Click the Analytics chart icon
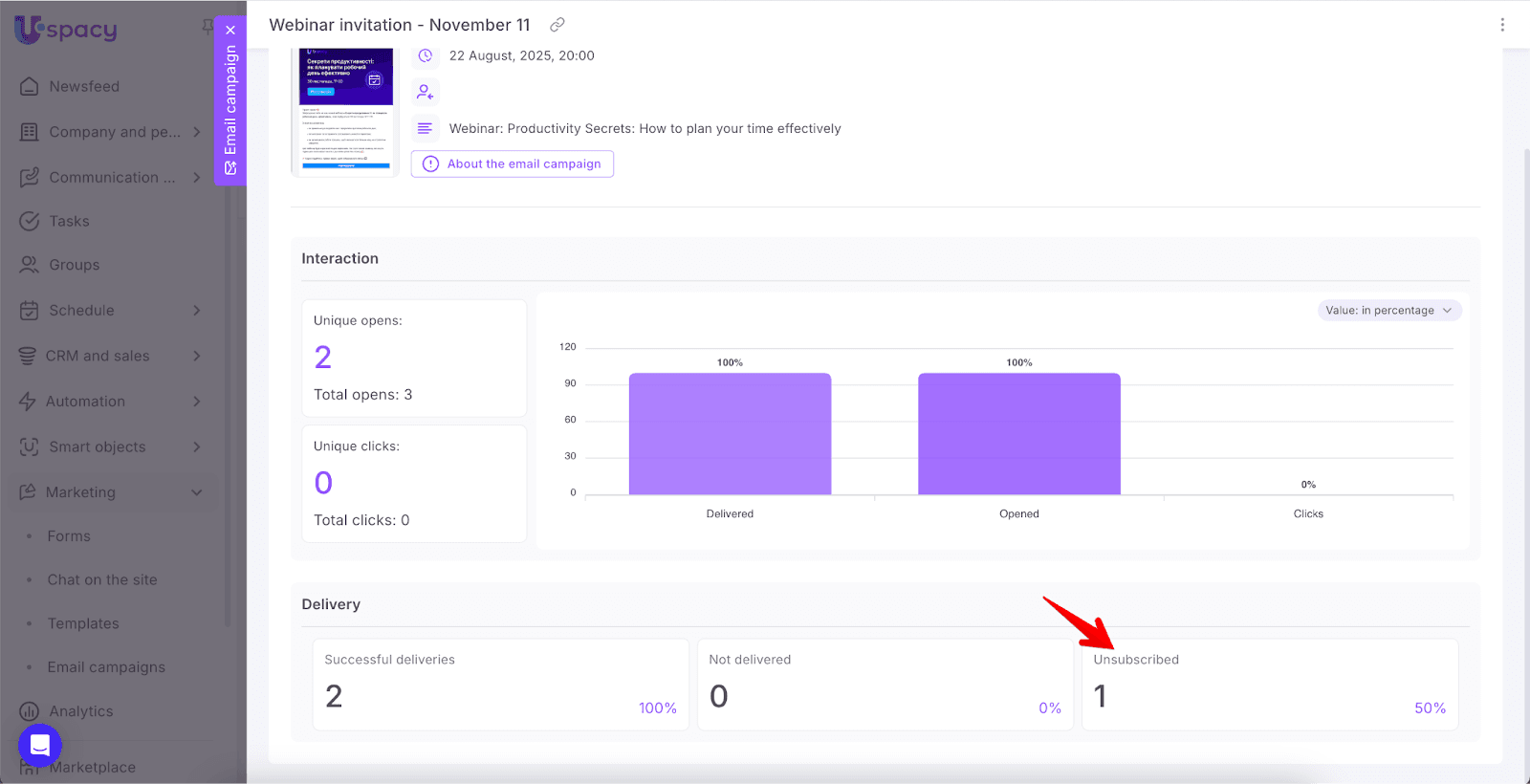 point(30,711)
